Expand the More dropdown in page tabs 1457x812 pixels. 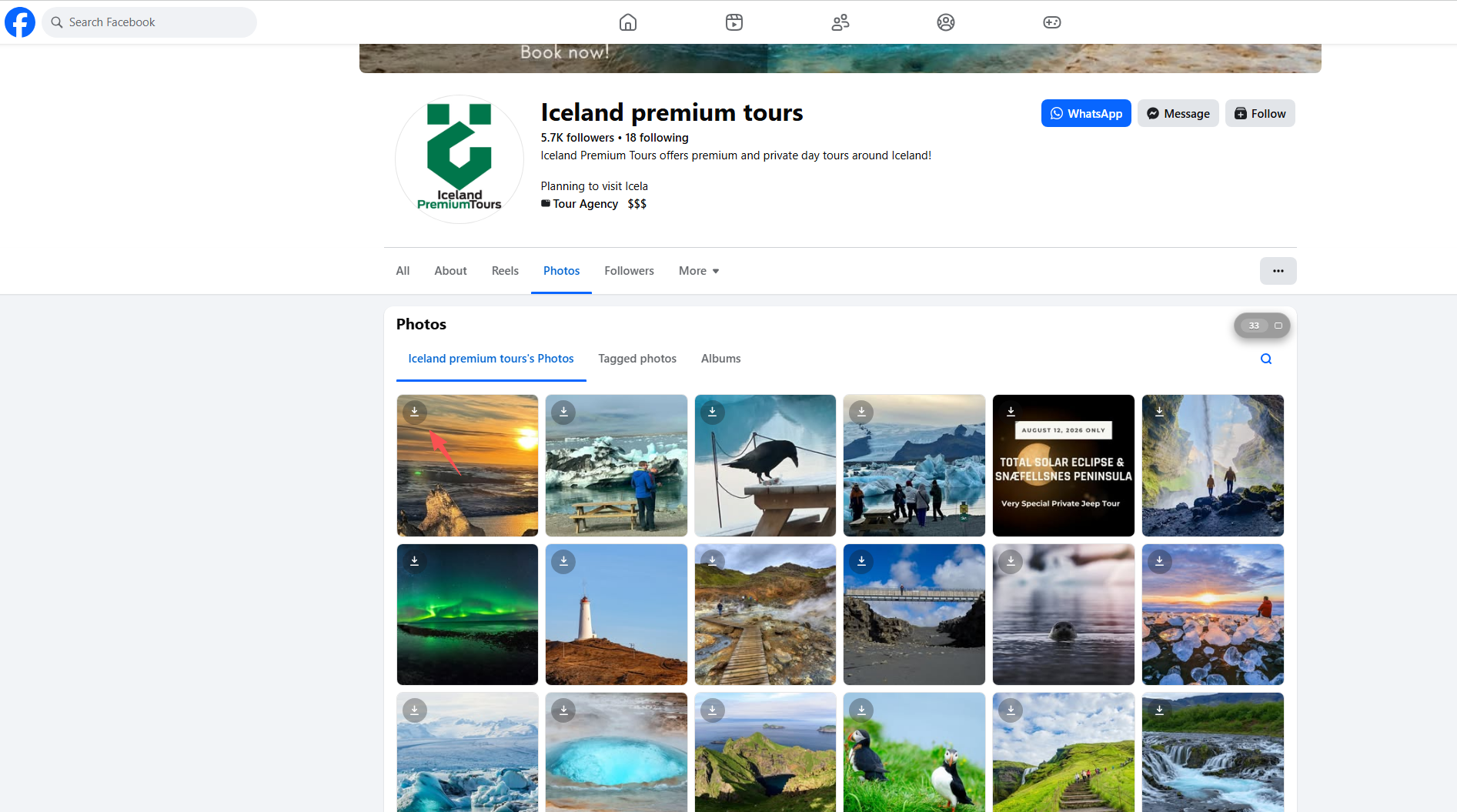point(699,271)
